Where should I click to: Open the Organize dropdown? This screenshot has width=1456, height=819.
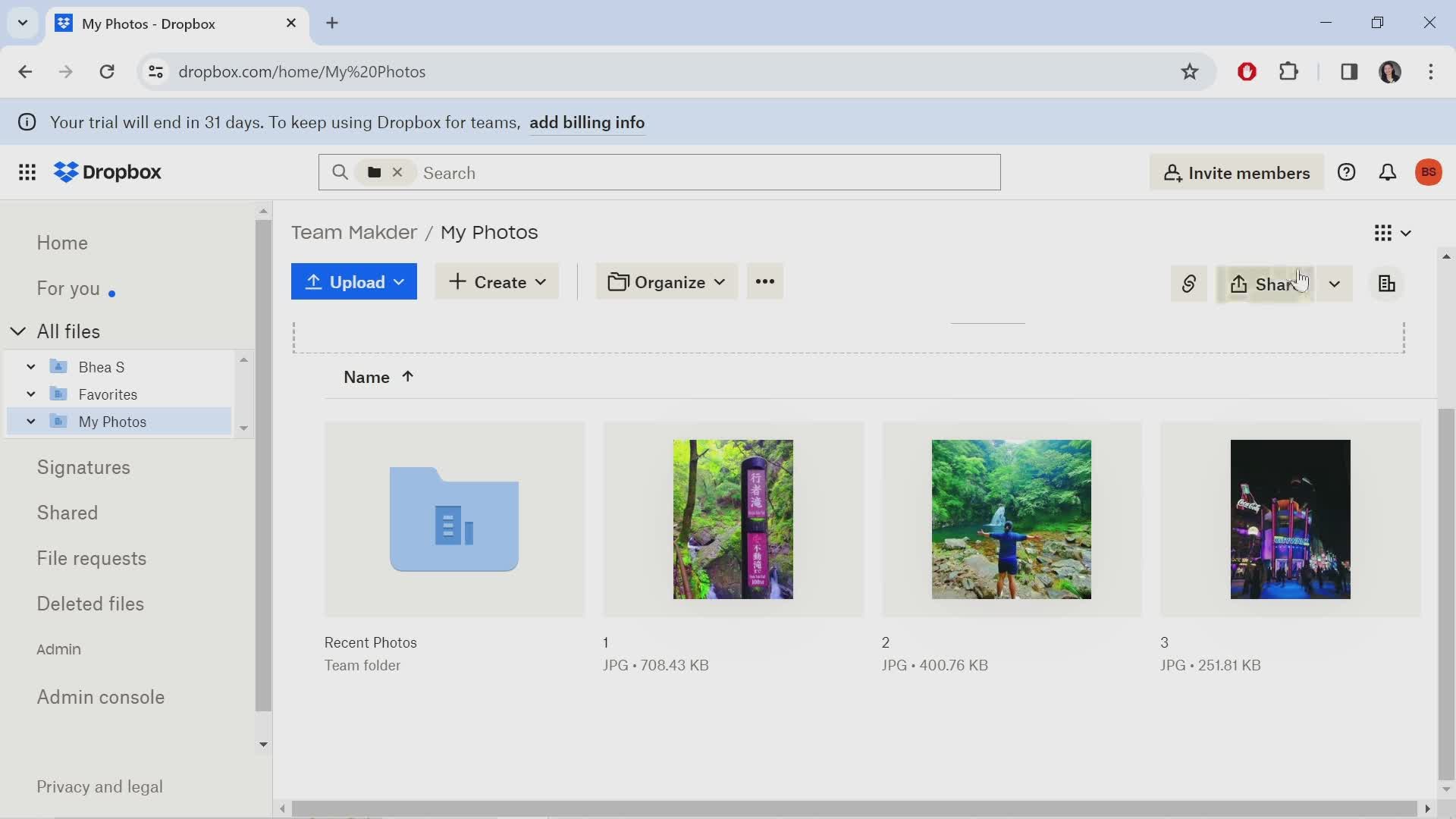click(667, 282)
